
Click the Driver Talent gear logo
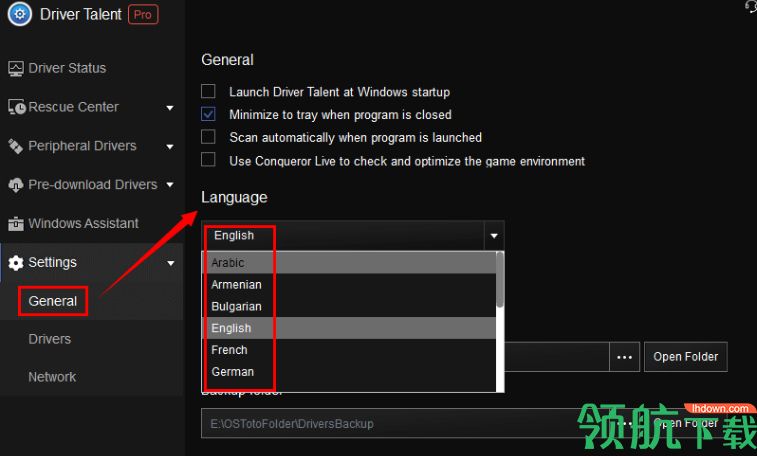coord(20,14)
